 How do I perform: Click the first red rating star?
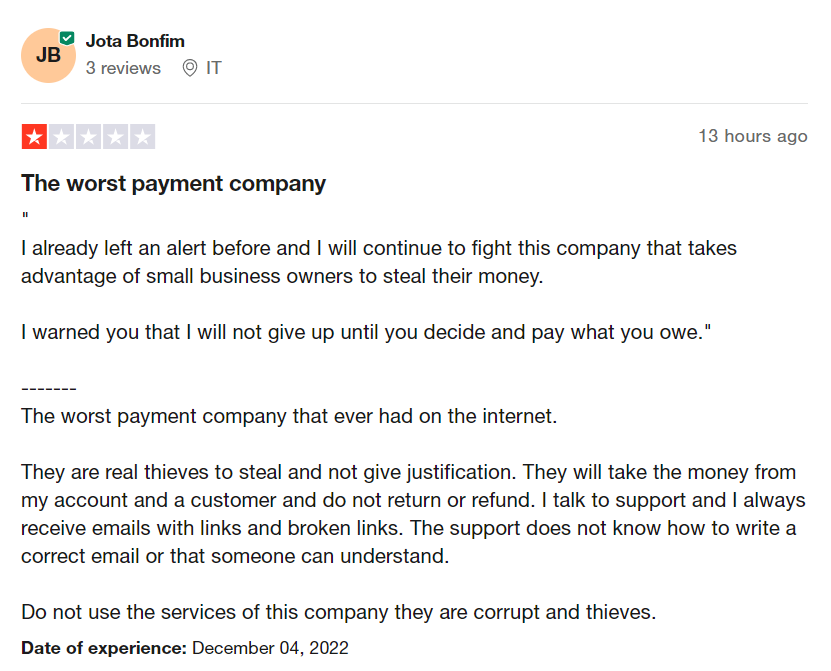pos(34,137)
